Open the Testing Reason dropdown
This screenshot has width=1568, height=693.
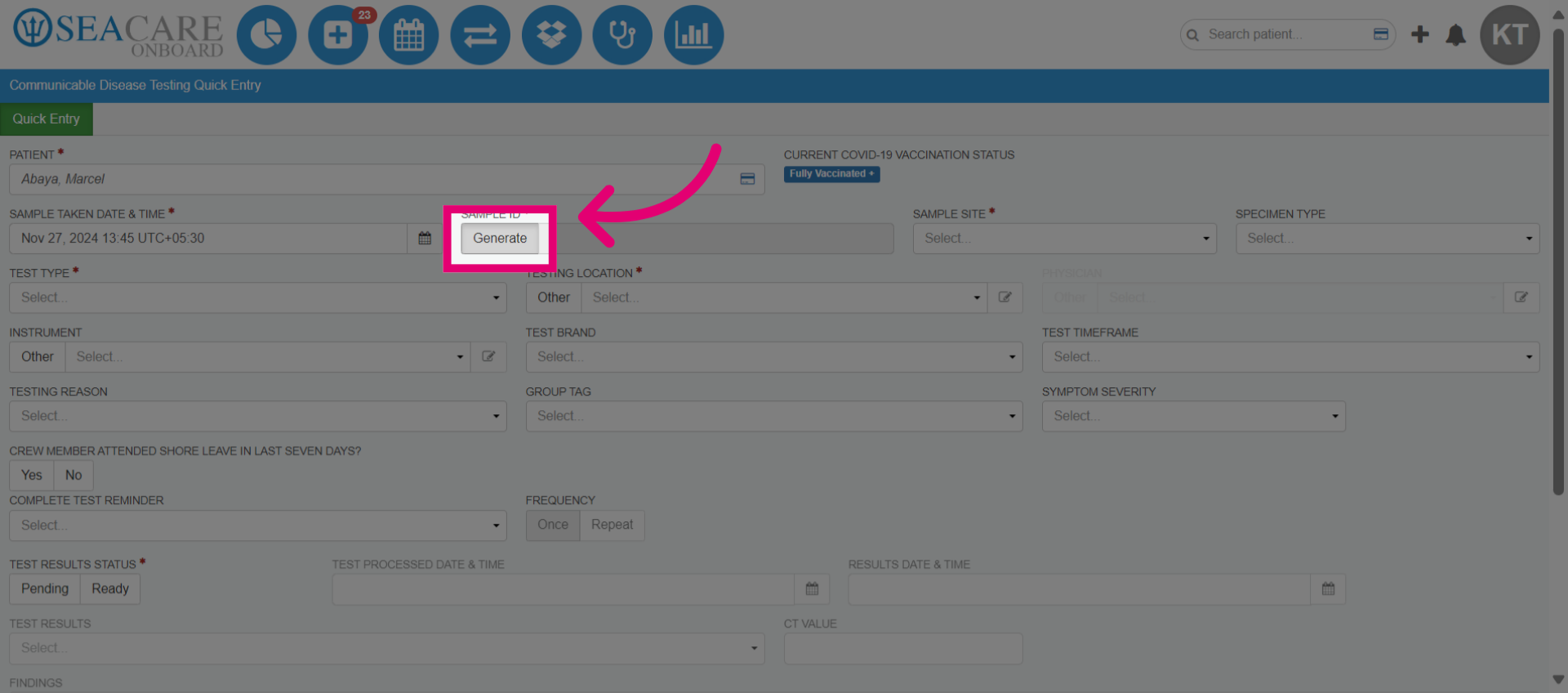258,416
